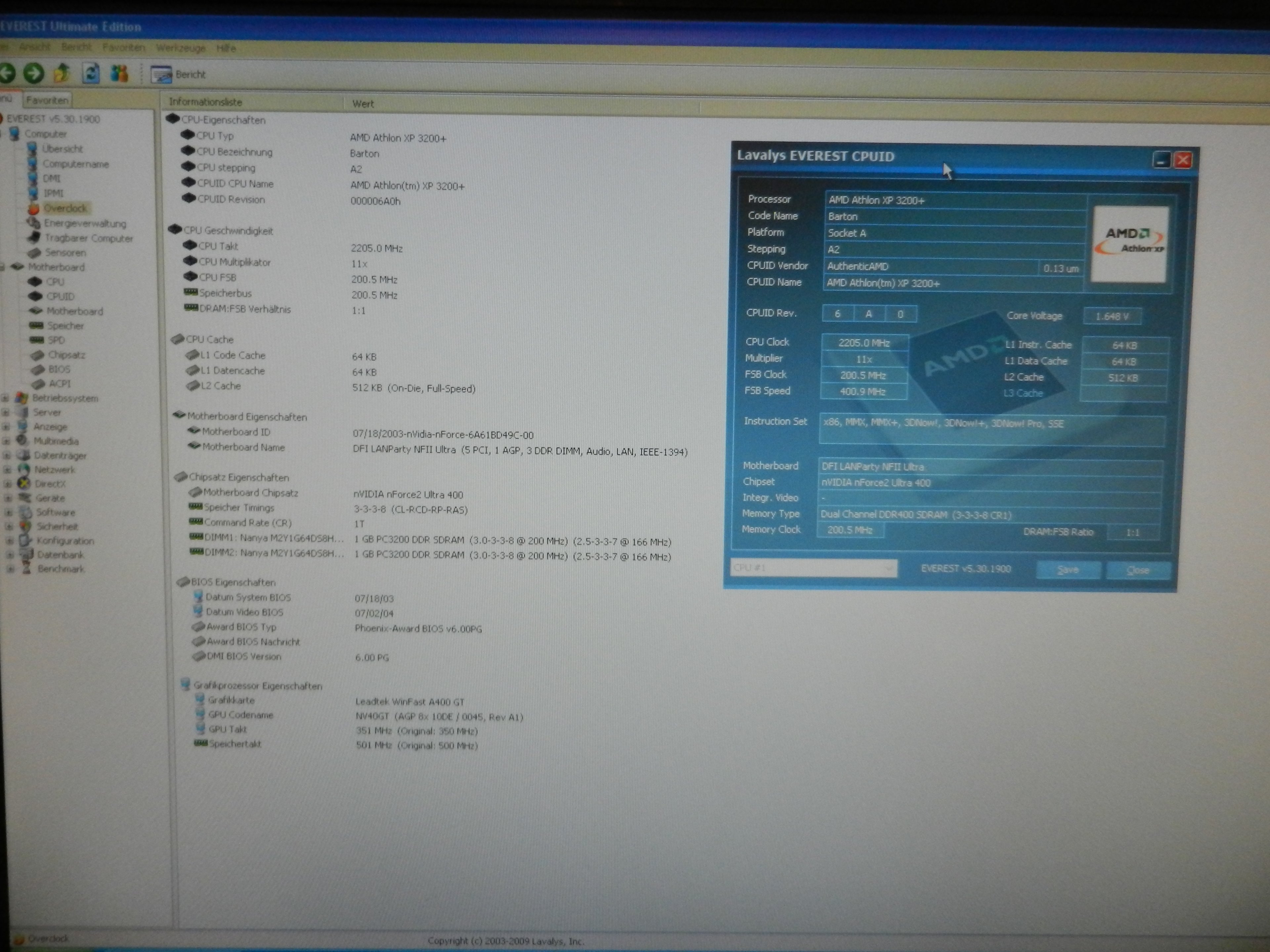Open the Bericht menu in menu bar
This screenshot has width=1270, height=952.
[76, 47]
